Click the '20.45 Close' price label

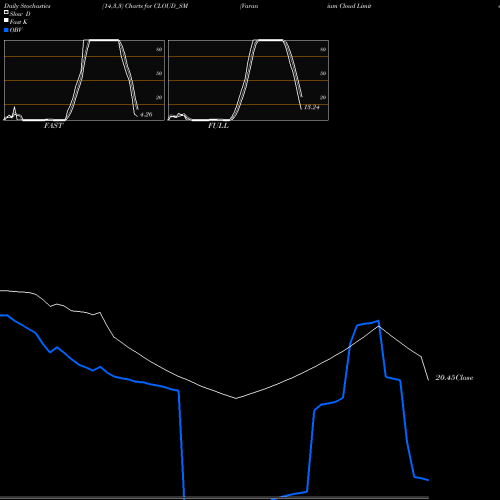pos(454,378)
